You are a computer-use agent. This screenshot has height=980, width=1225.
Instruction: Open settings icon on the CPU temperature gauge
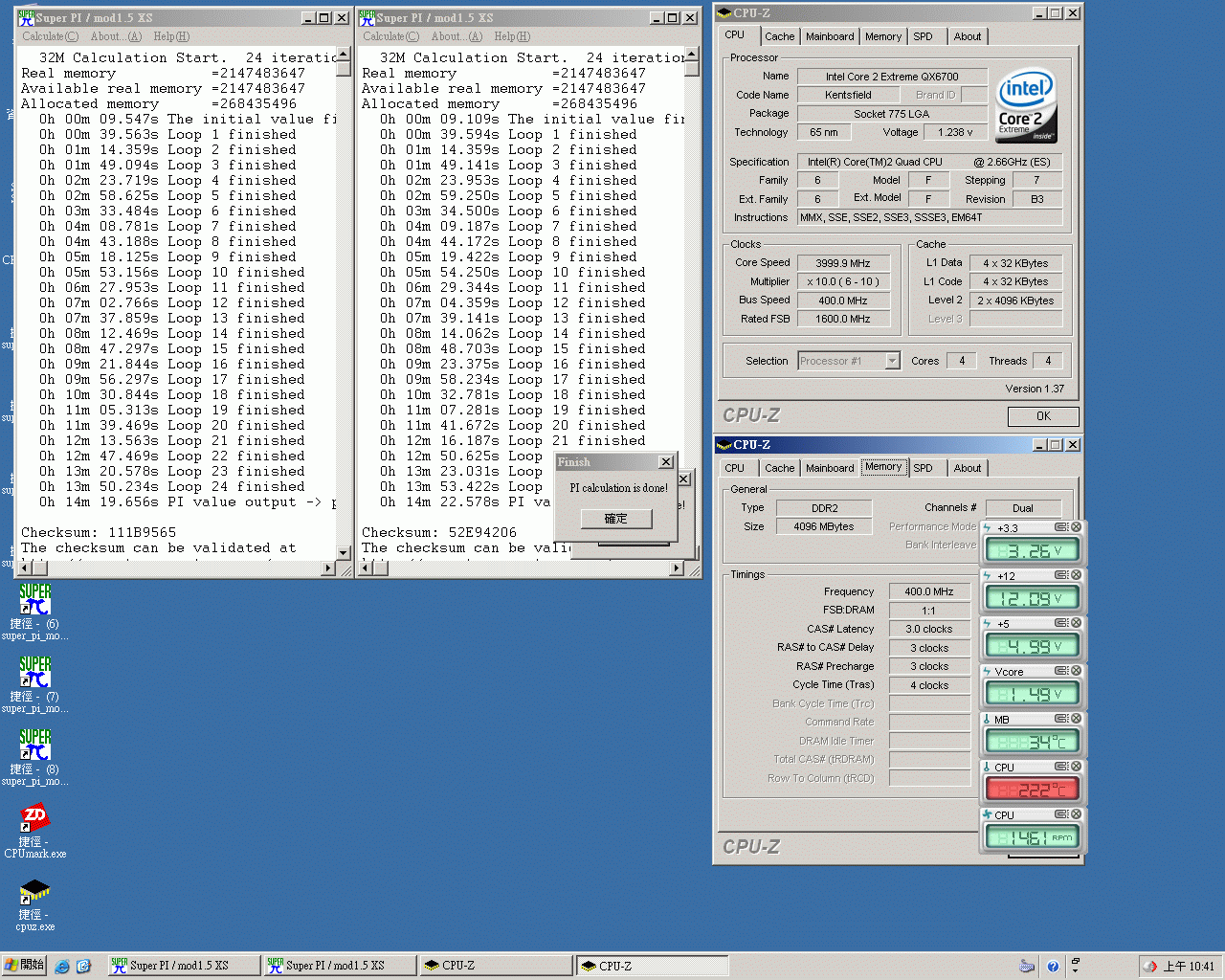point(1061,767)
